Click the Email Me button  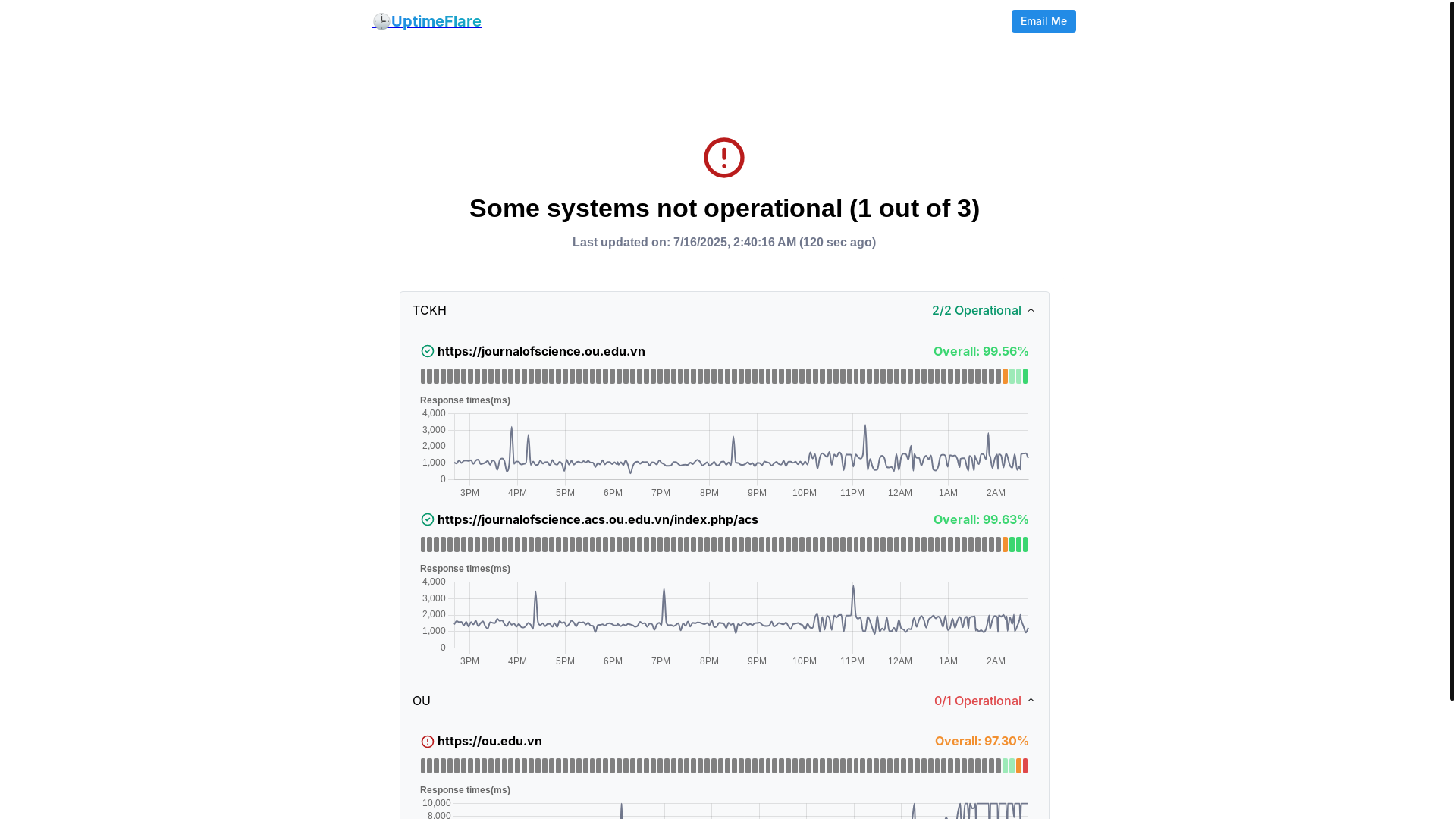click(x=1043, y=21)
